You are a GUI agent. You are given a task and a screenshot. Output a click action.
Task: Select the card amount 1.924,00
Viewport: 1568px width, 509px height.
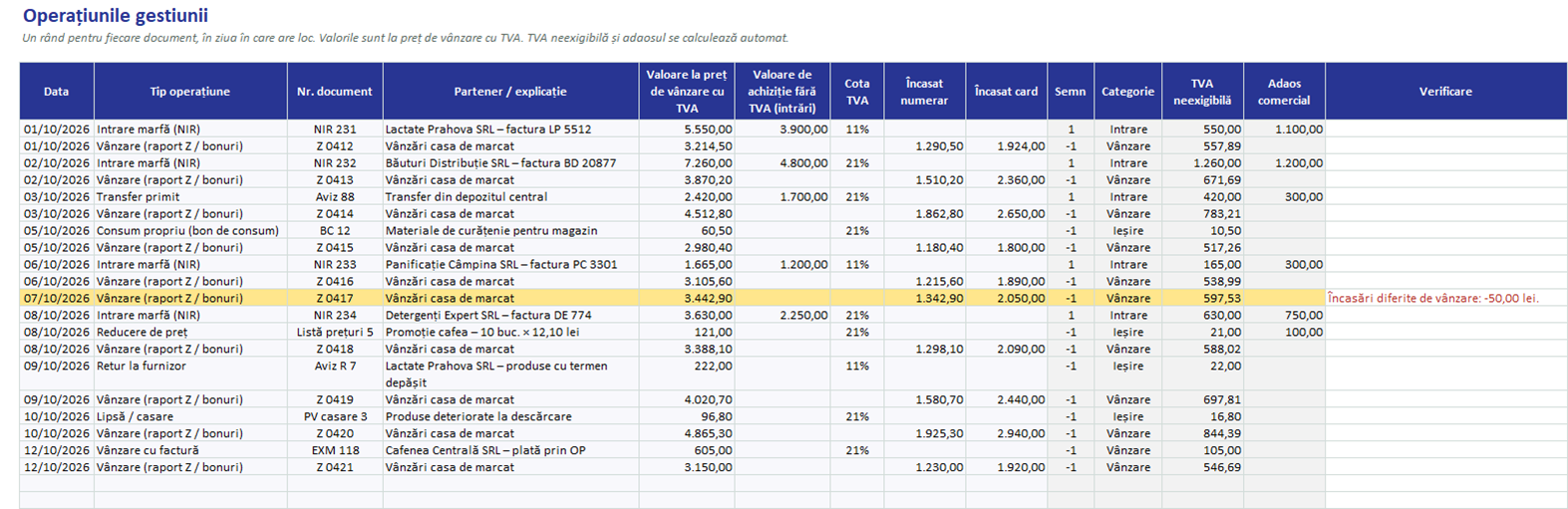pos(1007,146)
